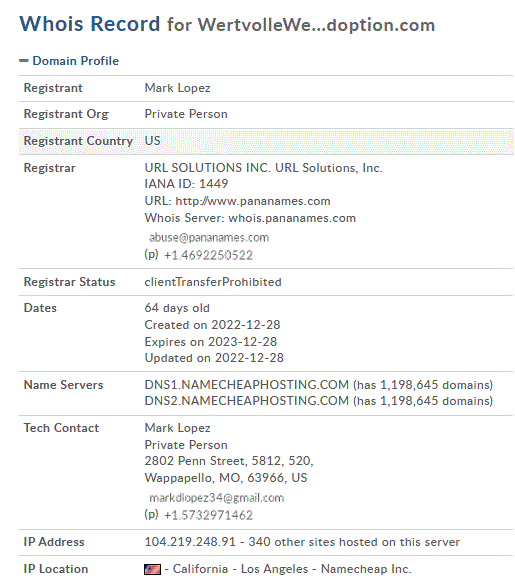The image size is (515, 582).
Task: Click the Private Person registrant org
Action: 186,114
